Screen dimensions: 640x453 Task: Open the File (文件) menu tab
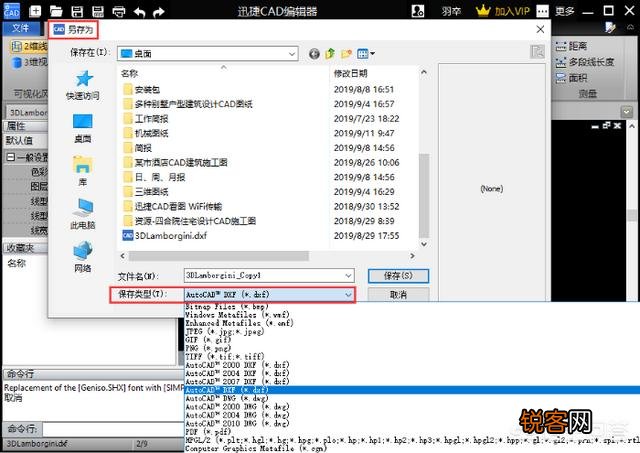(20, 28)
